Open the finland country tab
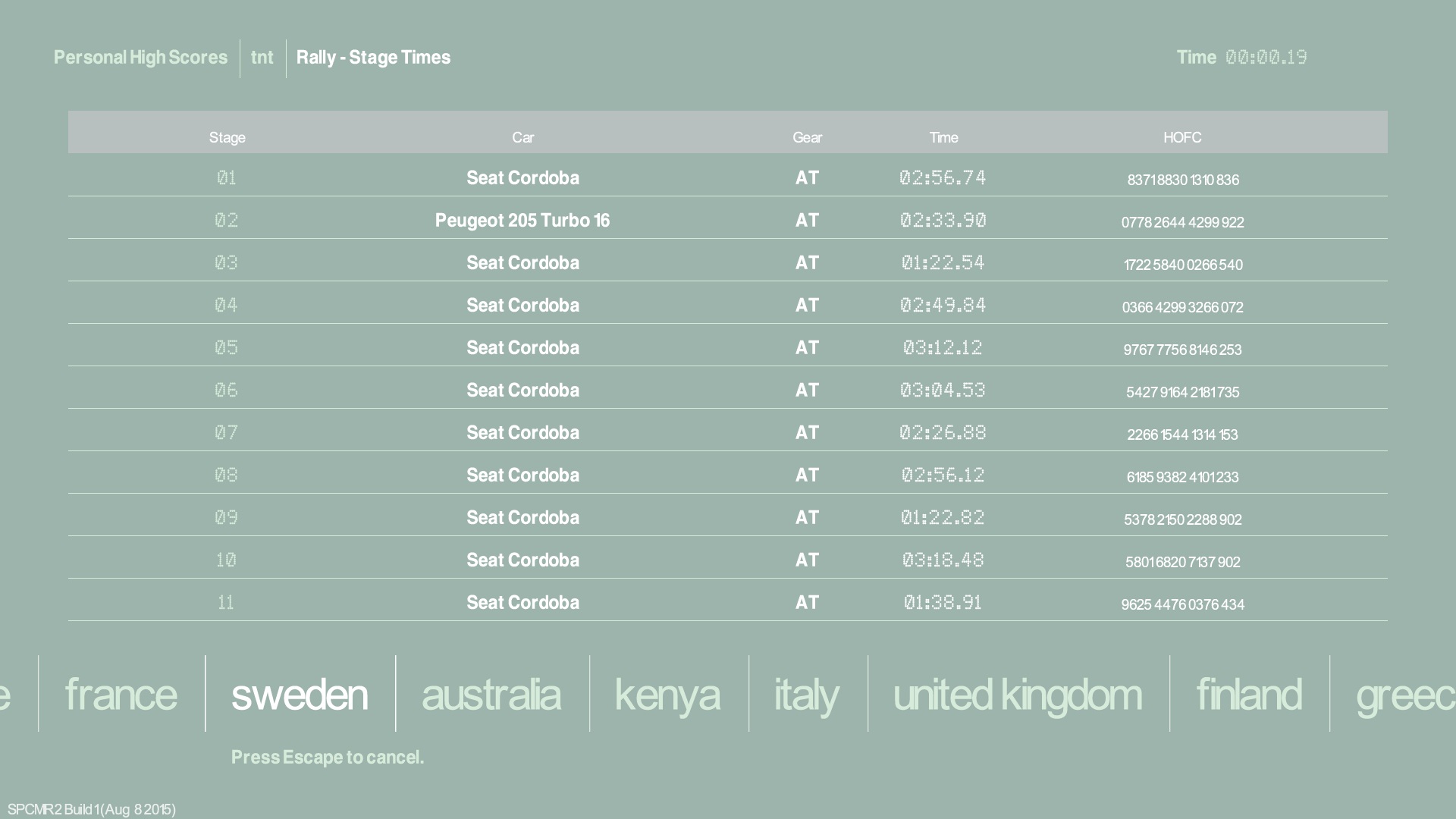The width and height of the screenshot is (1456, 819). pyautogui.click(x=1248, y=695)
